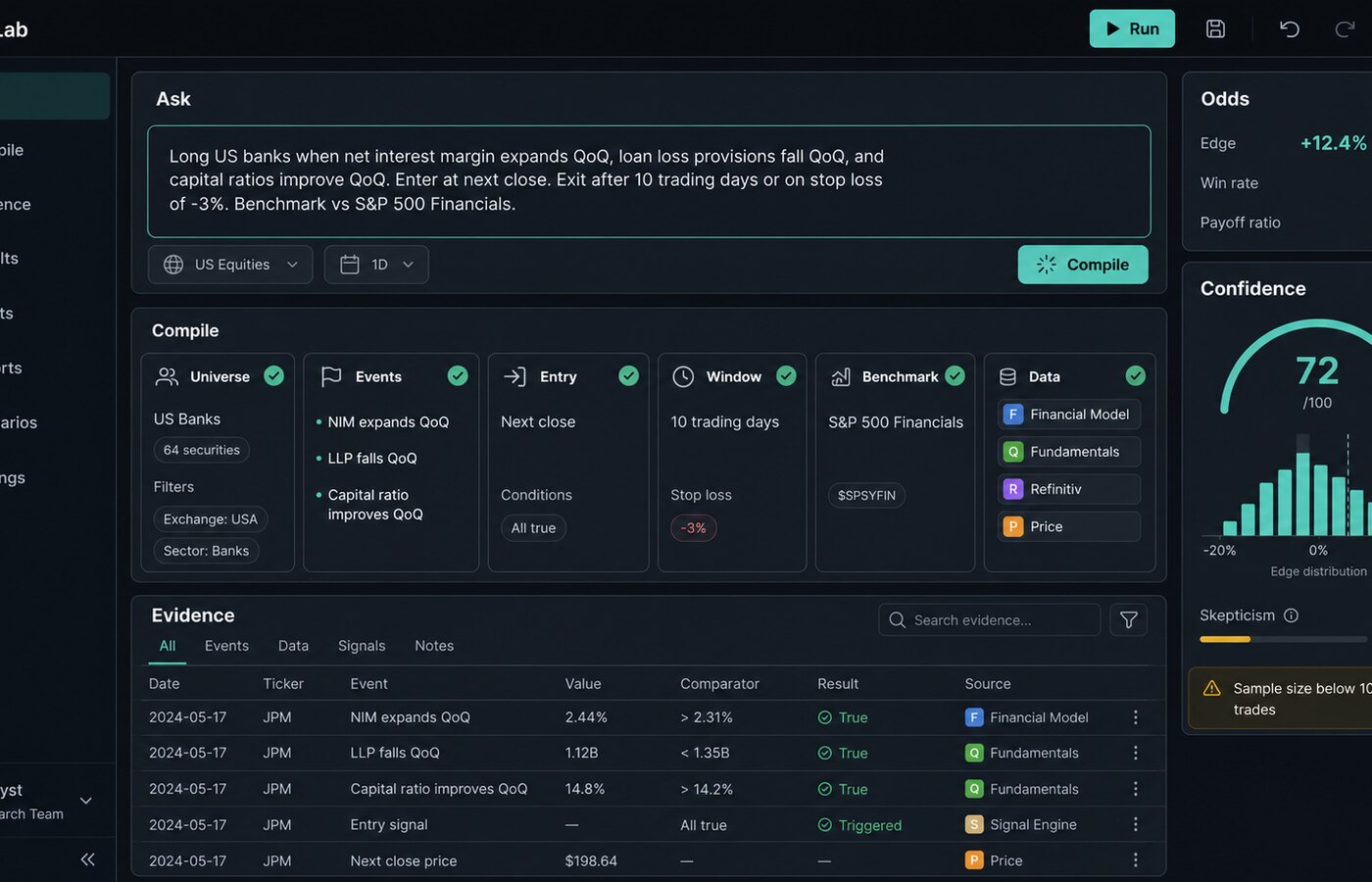Click the Window clock icon
Image resolution: width=1372 pixels, height=882 pixels.
coord(683,376)
